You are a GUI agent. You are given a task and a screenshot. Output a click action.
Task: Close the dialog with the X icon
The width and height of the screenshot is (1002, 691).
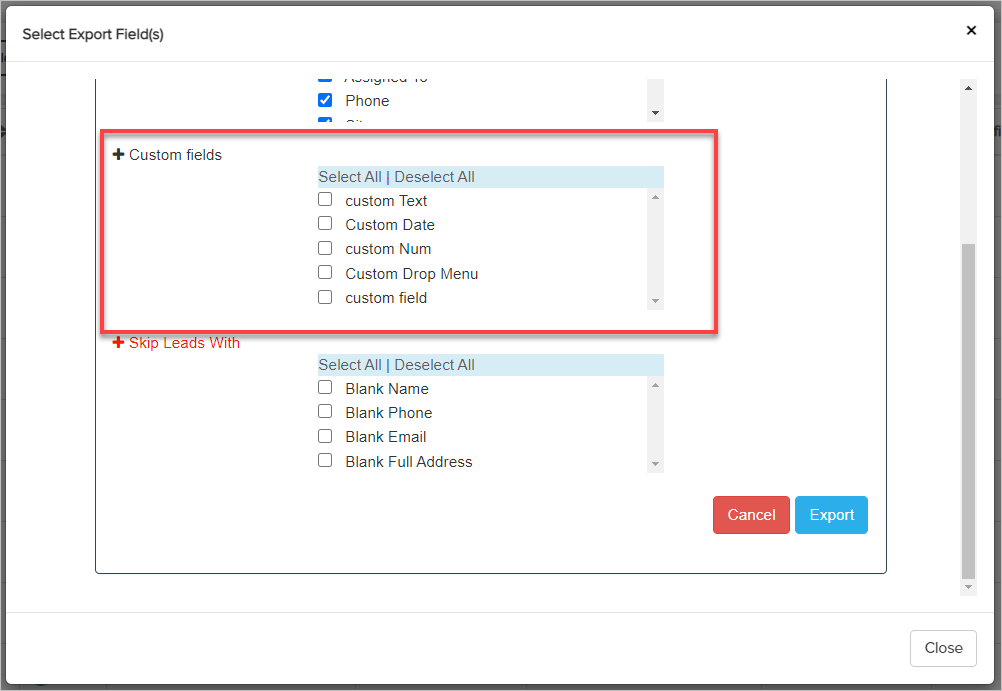[x=971, y=31]
